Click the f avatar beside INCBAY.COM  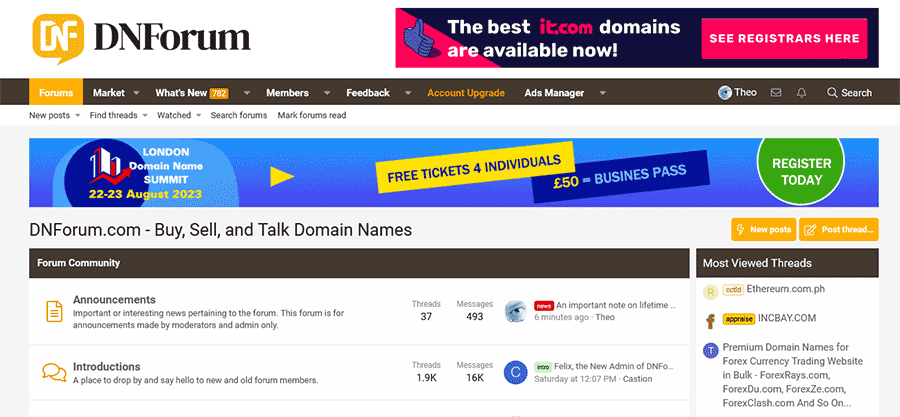click(711, 321)
